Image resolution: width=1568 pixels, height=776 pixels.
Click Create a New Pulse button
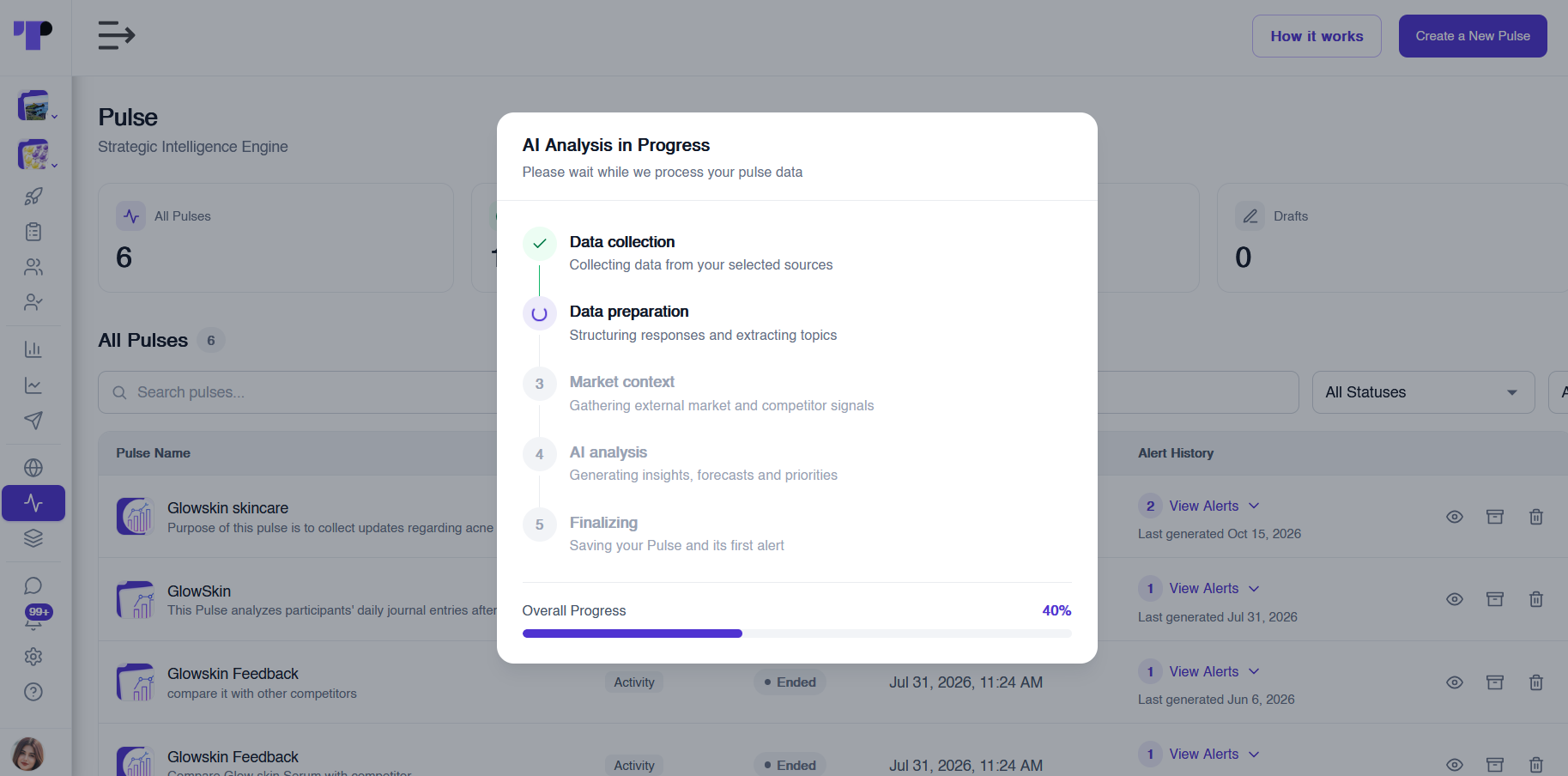point(1473,36)
